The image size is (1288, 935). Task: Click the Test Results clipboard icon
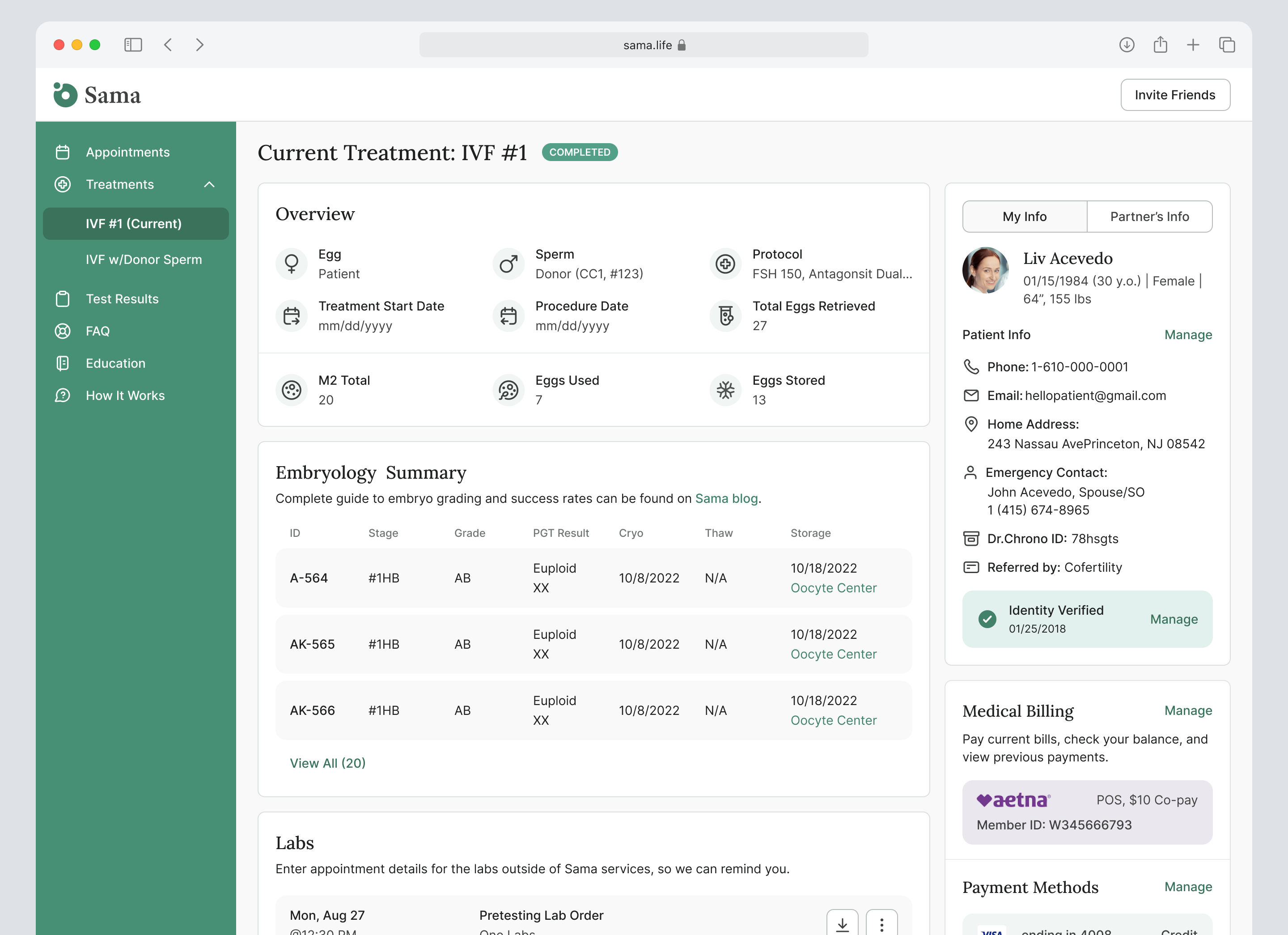point(63,299)
